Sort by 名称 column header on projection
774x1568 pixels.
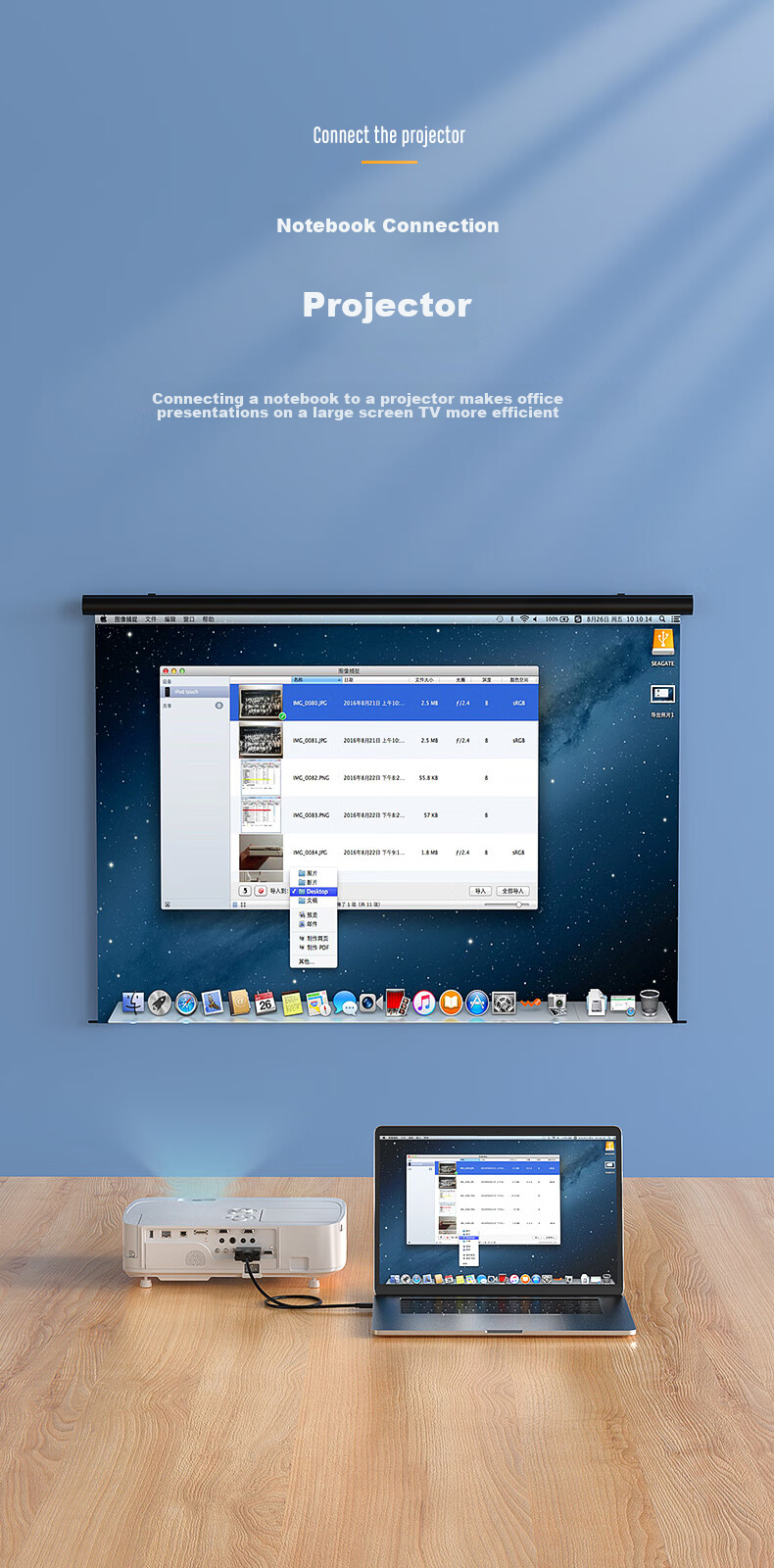[315, 679]
